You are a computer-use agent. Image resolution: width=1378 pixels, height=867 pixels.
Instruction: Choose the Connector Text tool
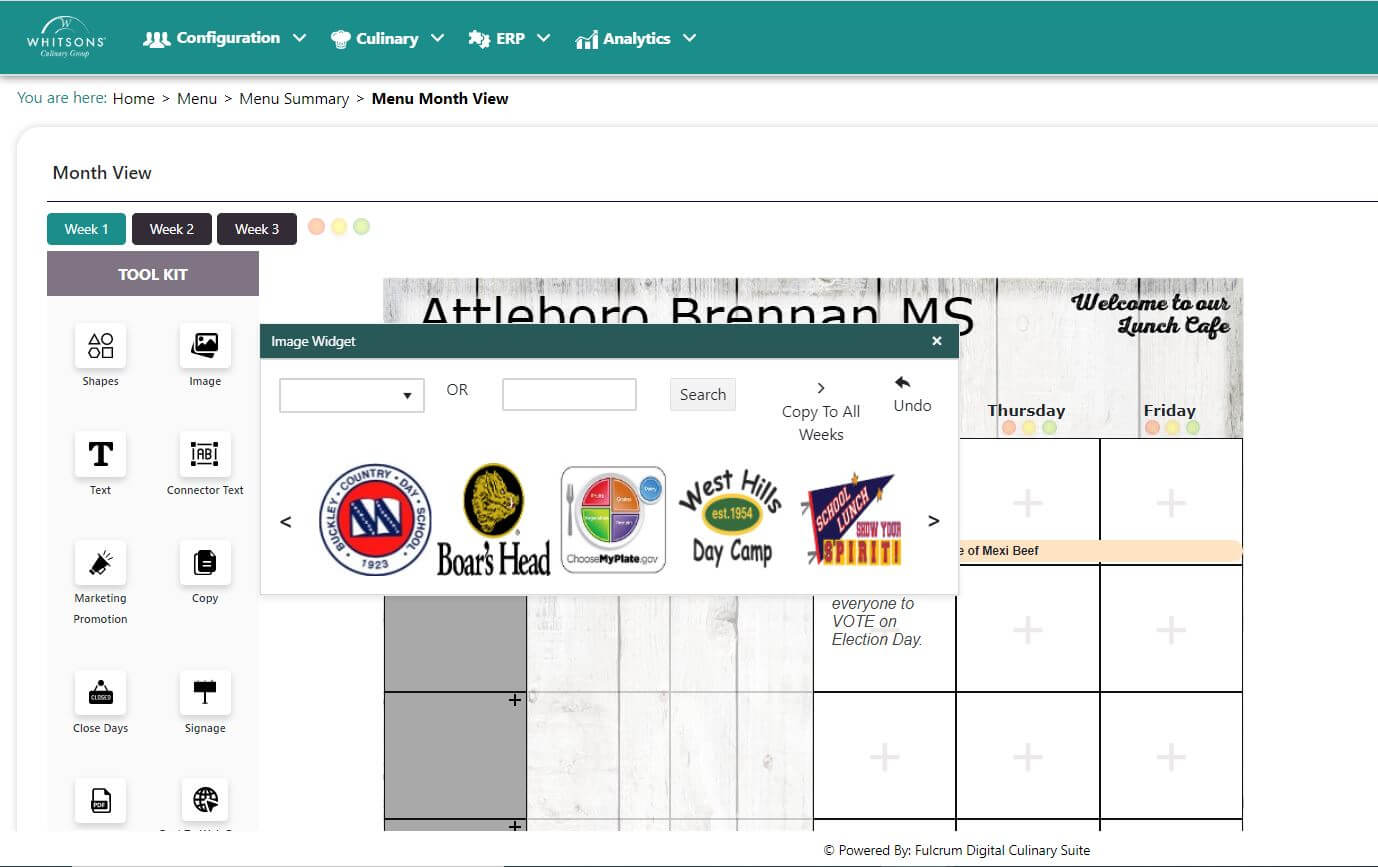205,454
